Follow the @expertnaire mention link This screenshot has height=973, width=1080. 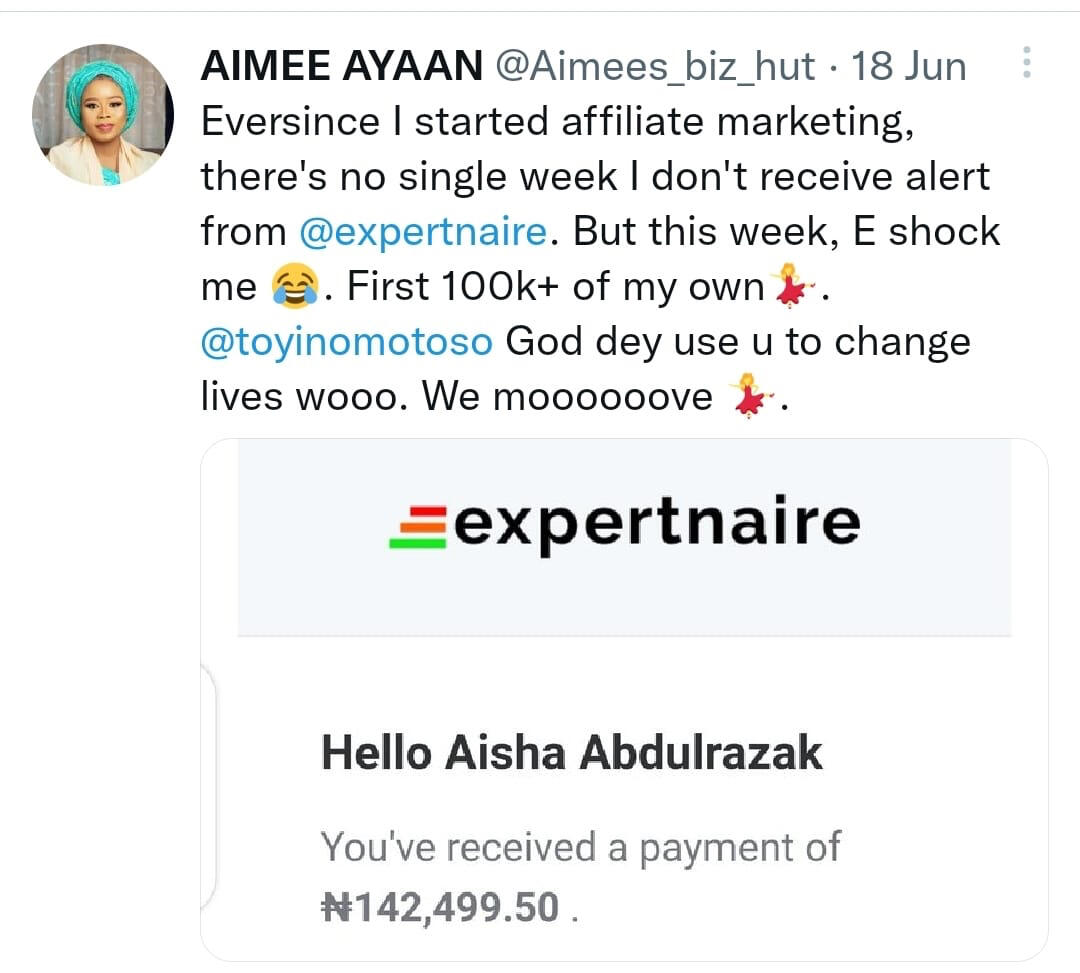coord(424,232)
